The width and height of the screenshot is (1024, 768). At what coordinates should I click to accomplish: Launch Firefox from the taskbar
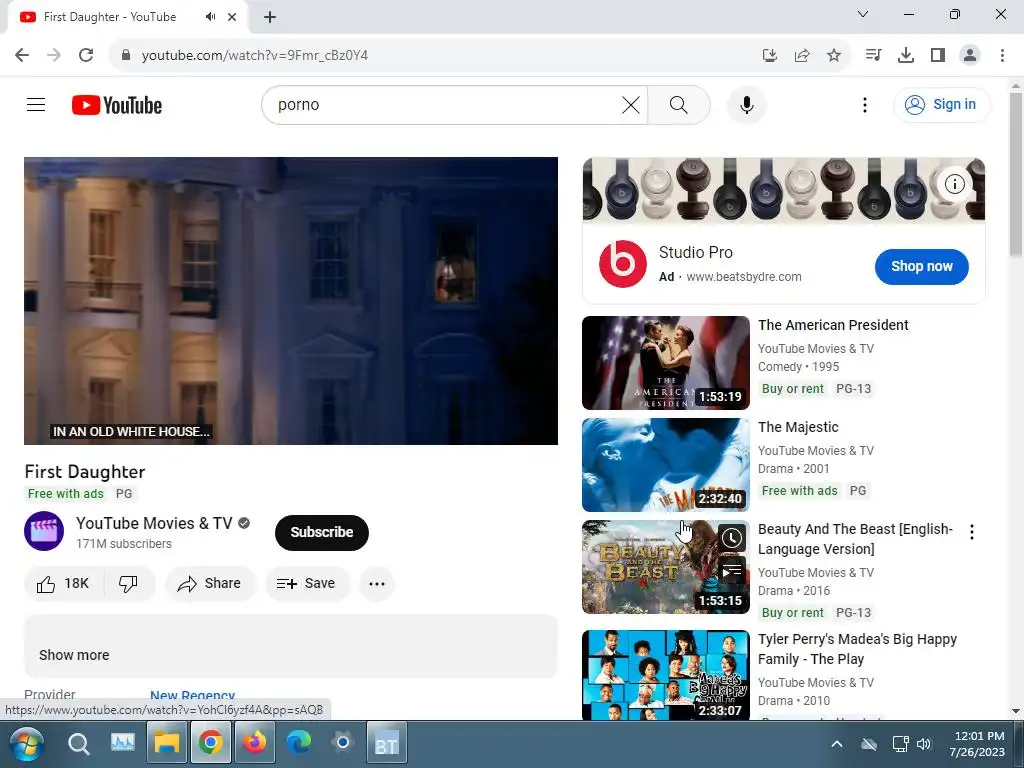coord(255,743)
